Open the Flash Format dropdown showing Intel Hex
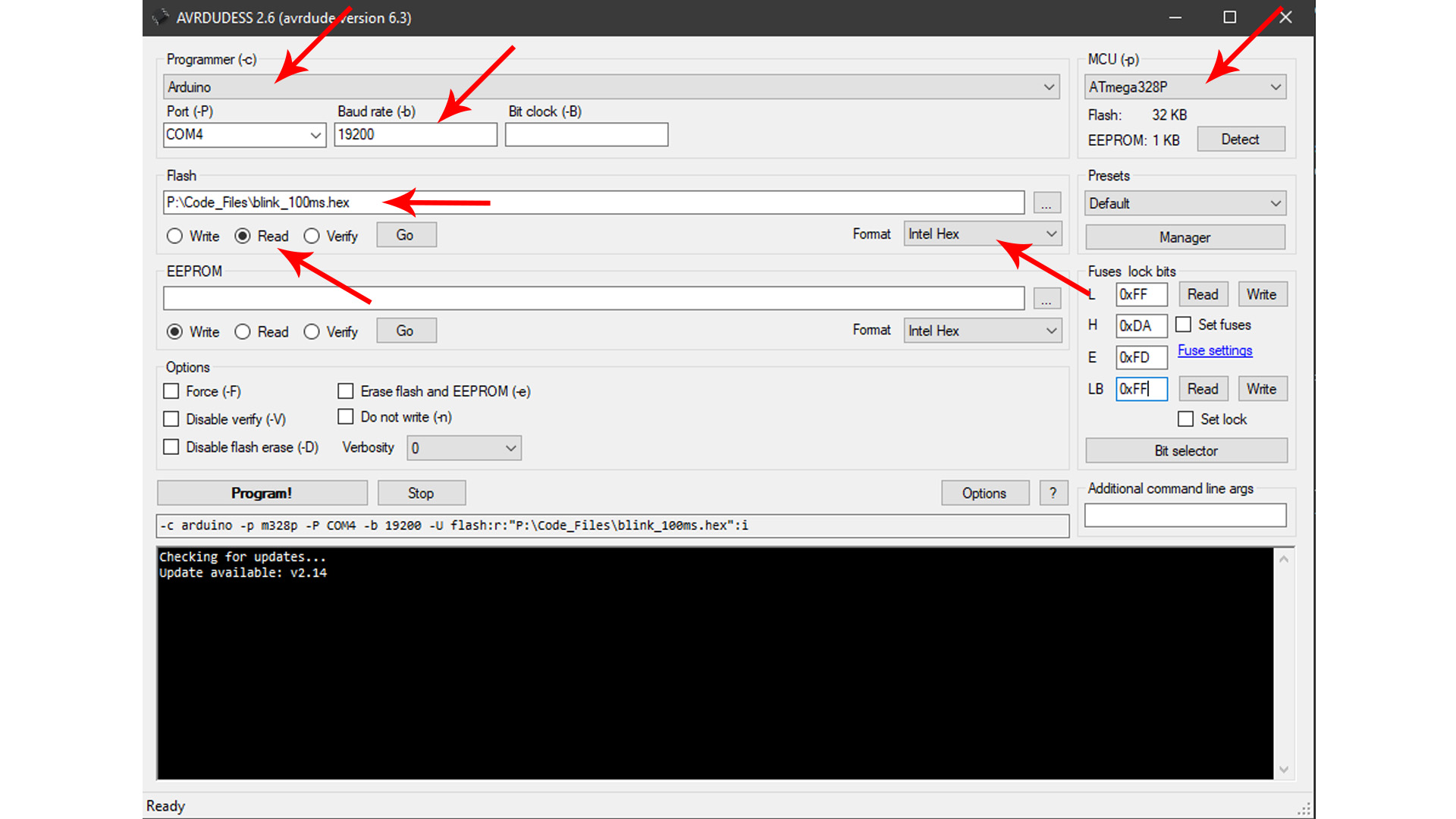 [x=982, y=234]
